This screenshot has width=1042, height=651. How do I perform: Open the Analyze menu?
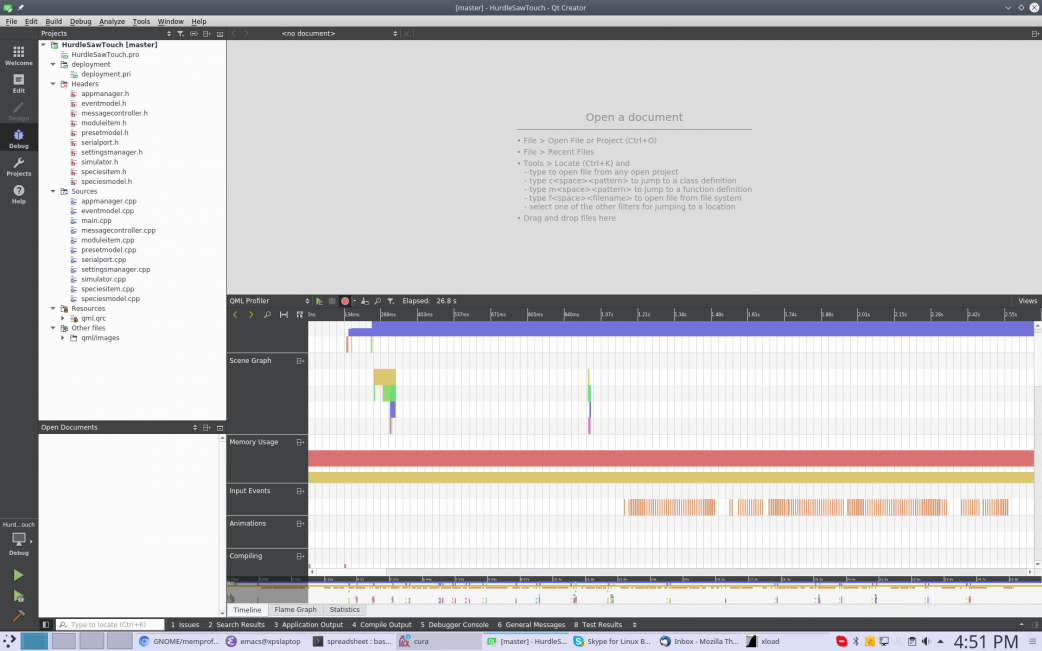[x=112, y=21]
